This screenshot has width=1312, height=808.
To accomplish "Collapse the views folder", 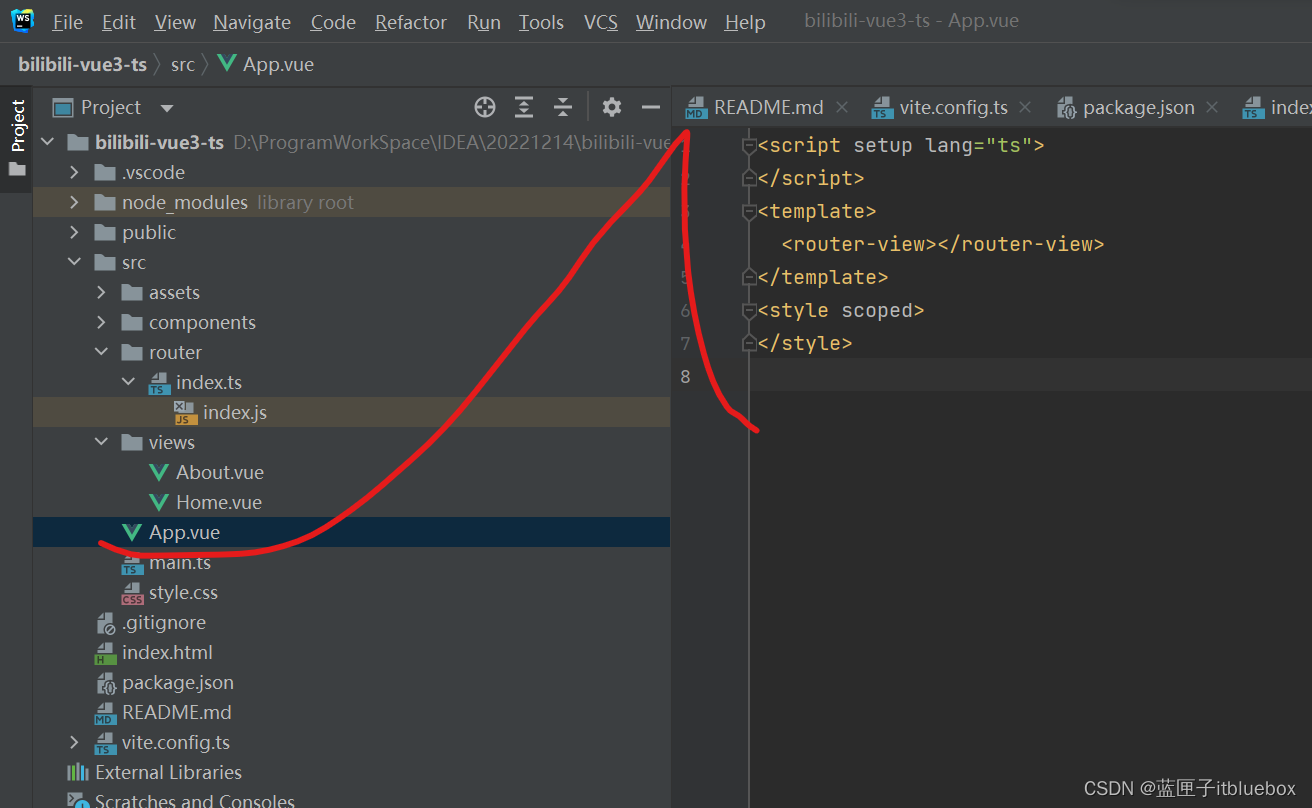I will point(101,442).
